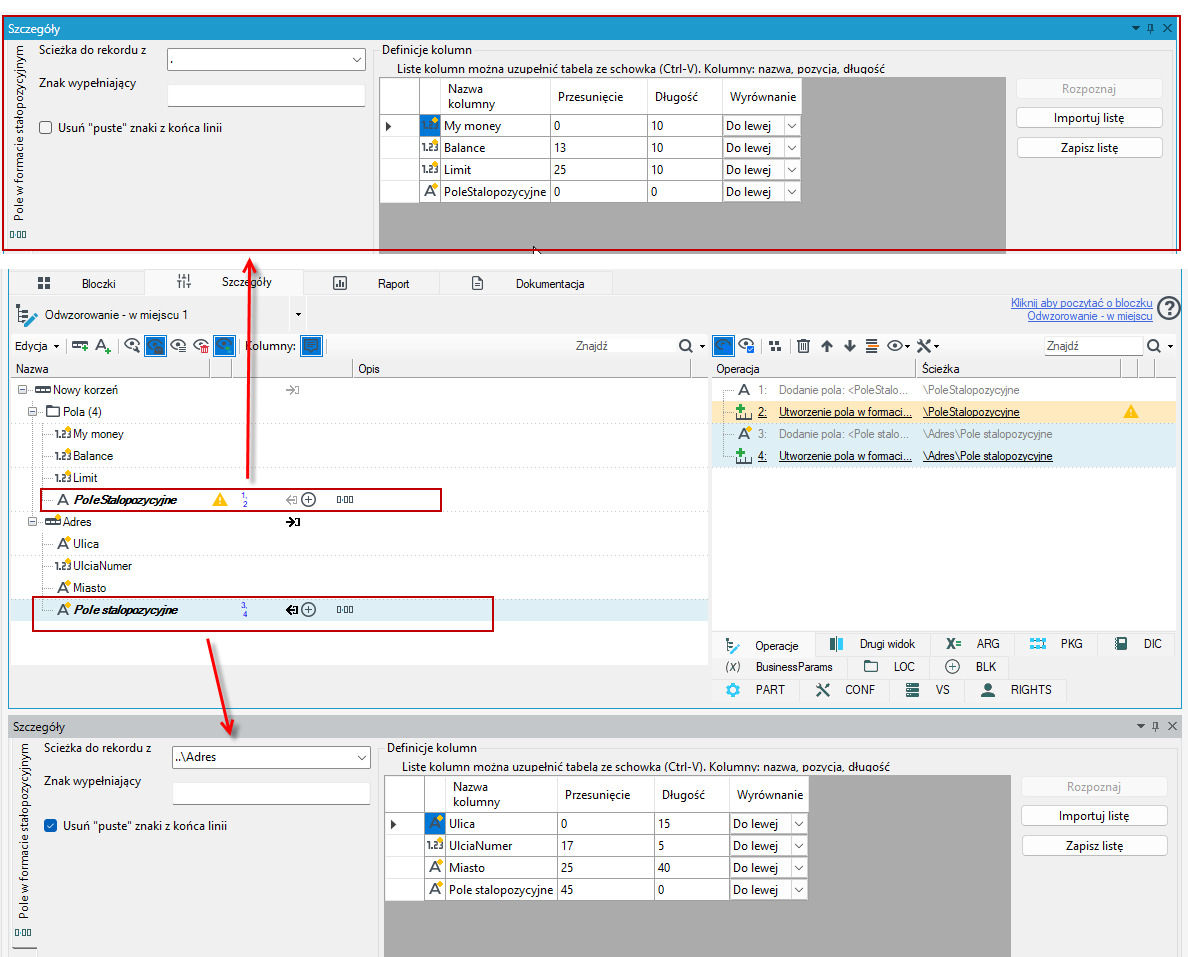Click the add record icon in the Edycja toolbar

point(80,346)
